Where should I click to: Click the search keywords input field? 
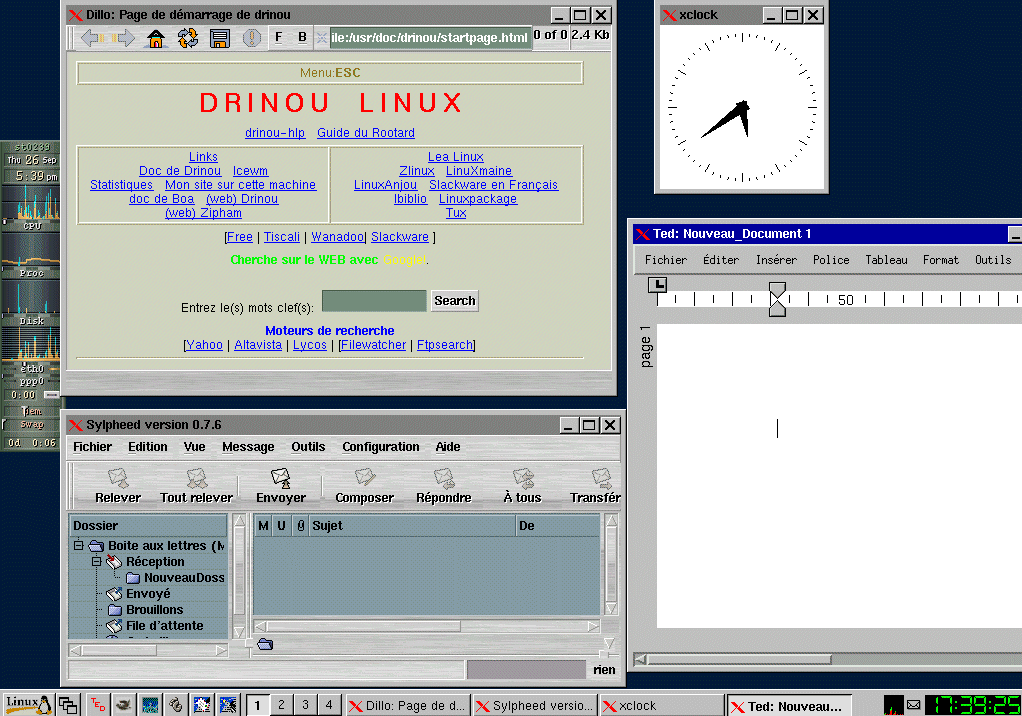(374, 301)
